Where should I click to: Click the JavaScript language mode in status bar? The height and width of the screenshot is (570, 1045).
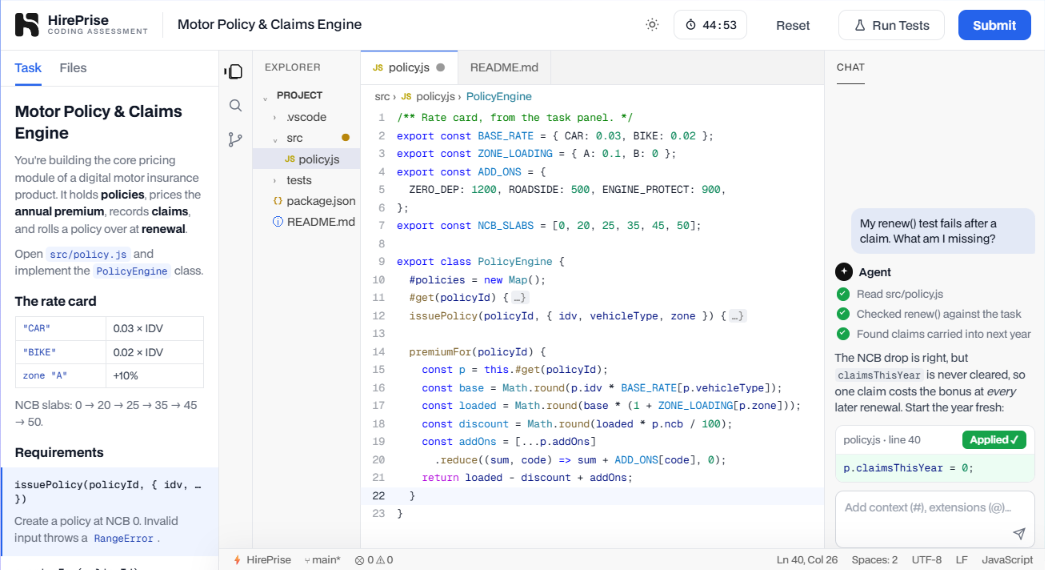1007,560
